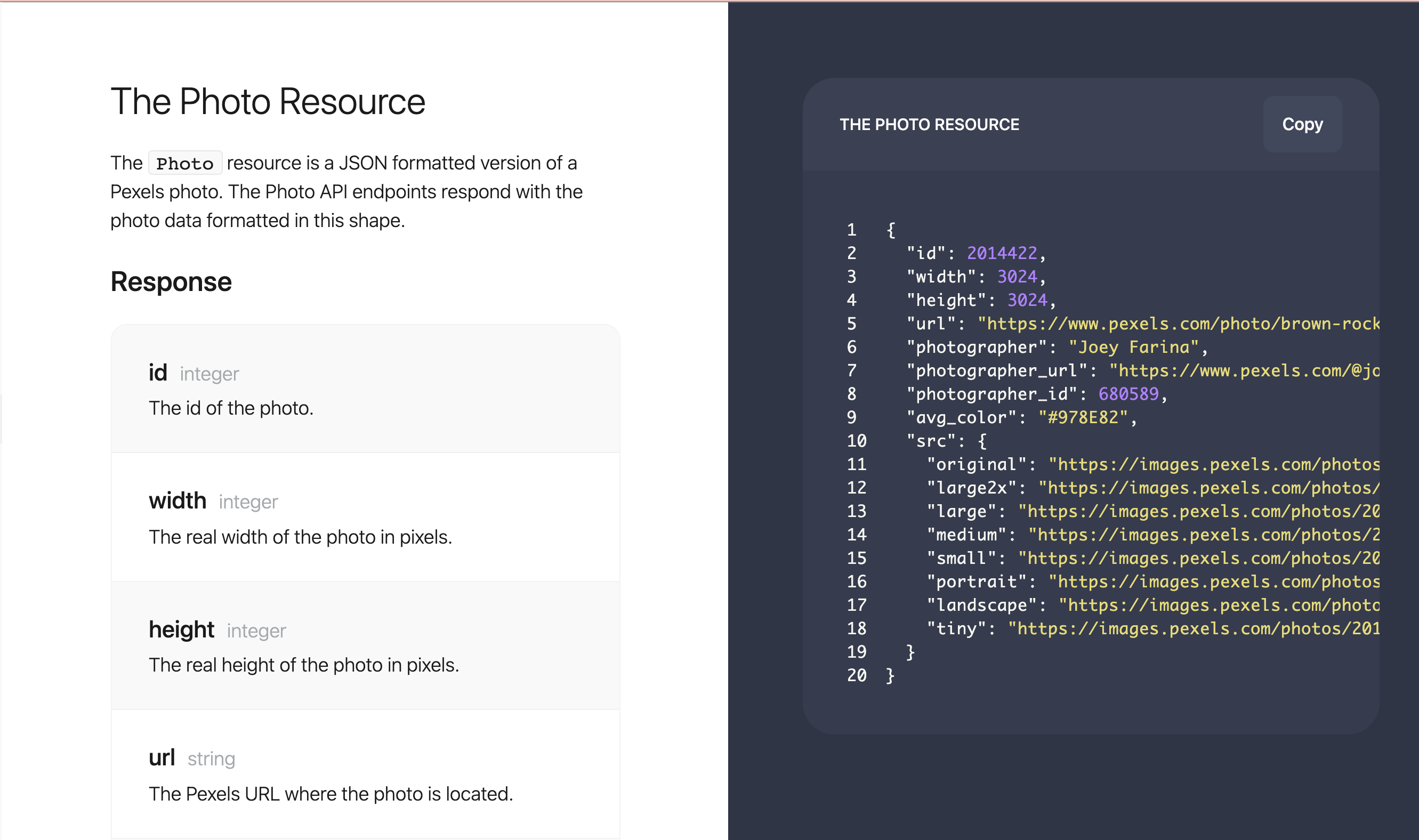Open the small image source link
The height and width of the screenshot is (840, 1419).
(1200, 558)
